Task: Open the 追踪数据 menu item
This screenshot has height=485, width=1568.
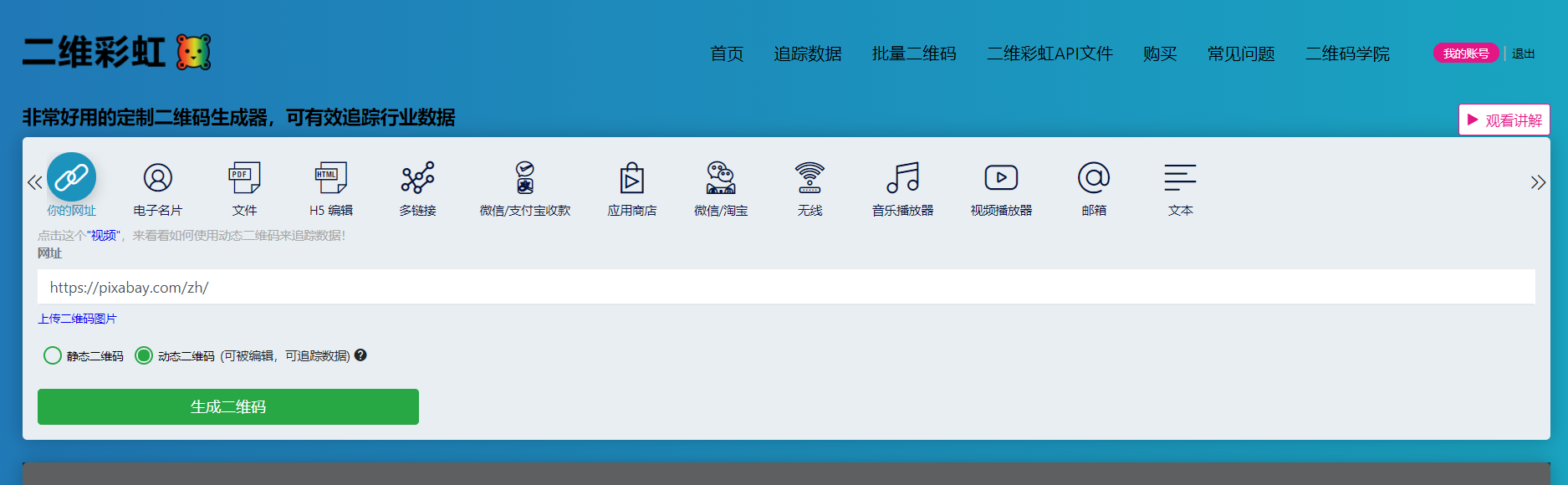Action: (807, 54)
